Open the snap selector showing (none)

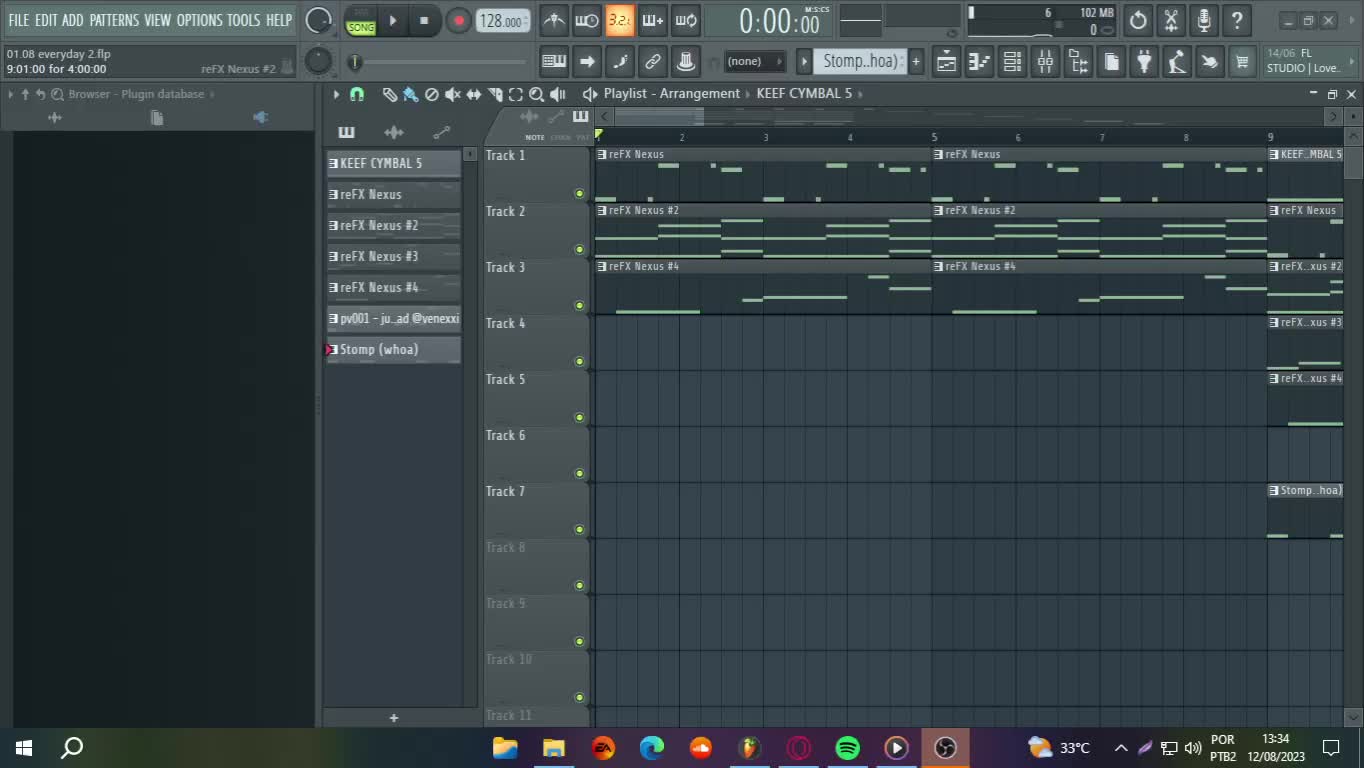[753, 62]
